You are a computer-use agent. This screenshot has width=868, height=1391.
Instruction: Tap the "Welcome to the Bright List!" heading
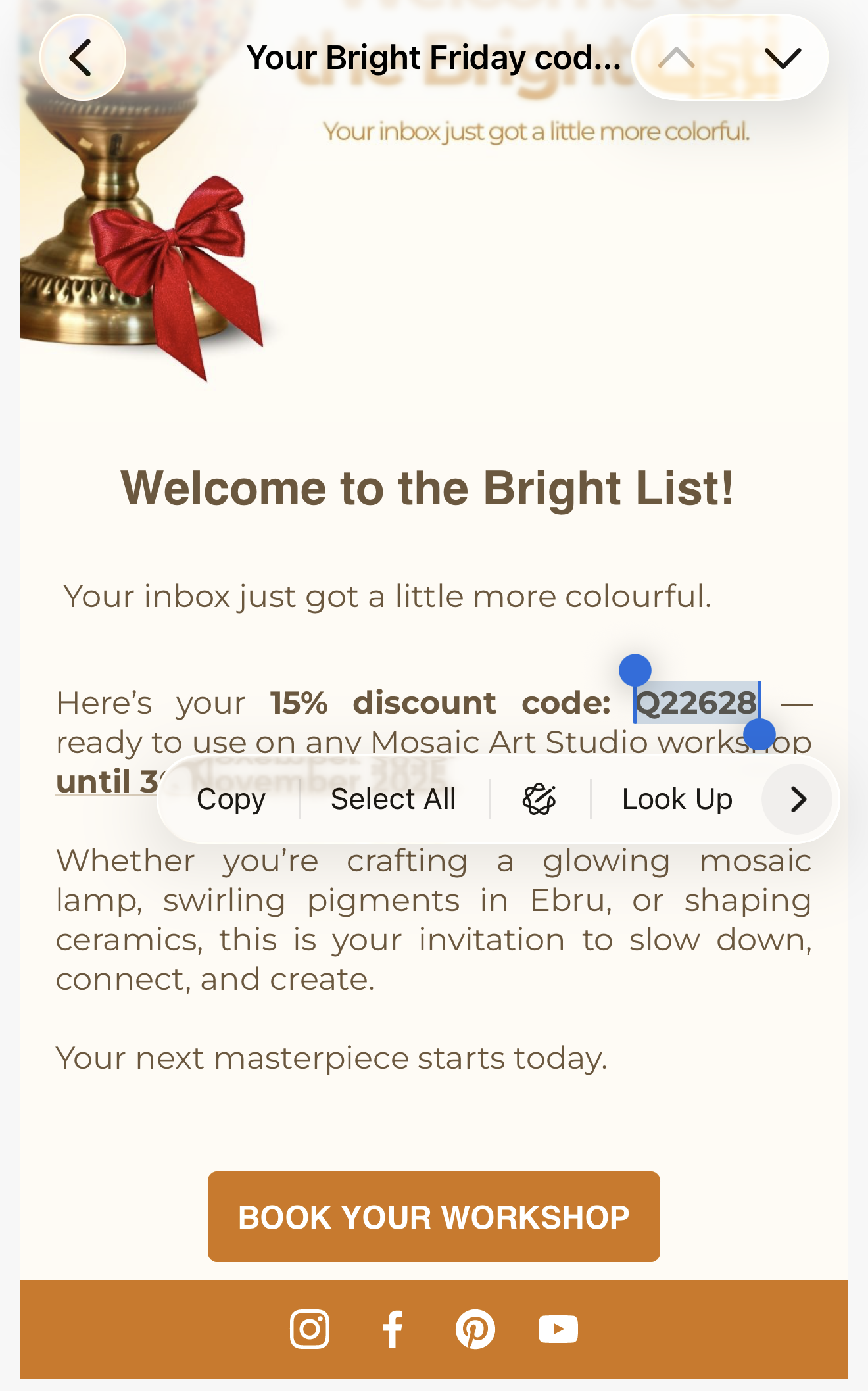click(x=427, y=488)
